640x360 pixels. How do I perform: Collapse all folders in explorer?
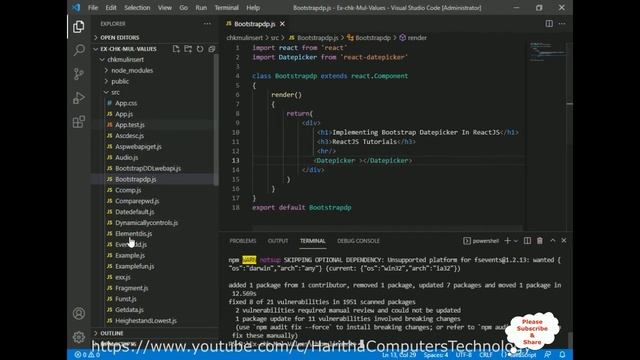click(212, 49)
